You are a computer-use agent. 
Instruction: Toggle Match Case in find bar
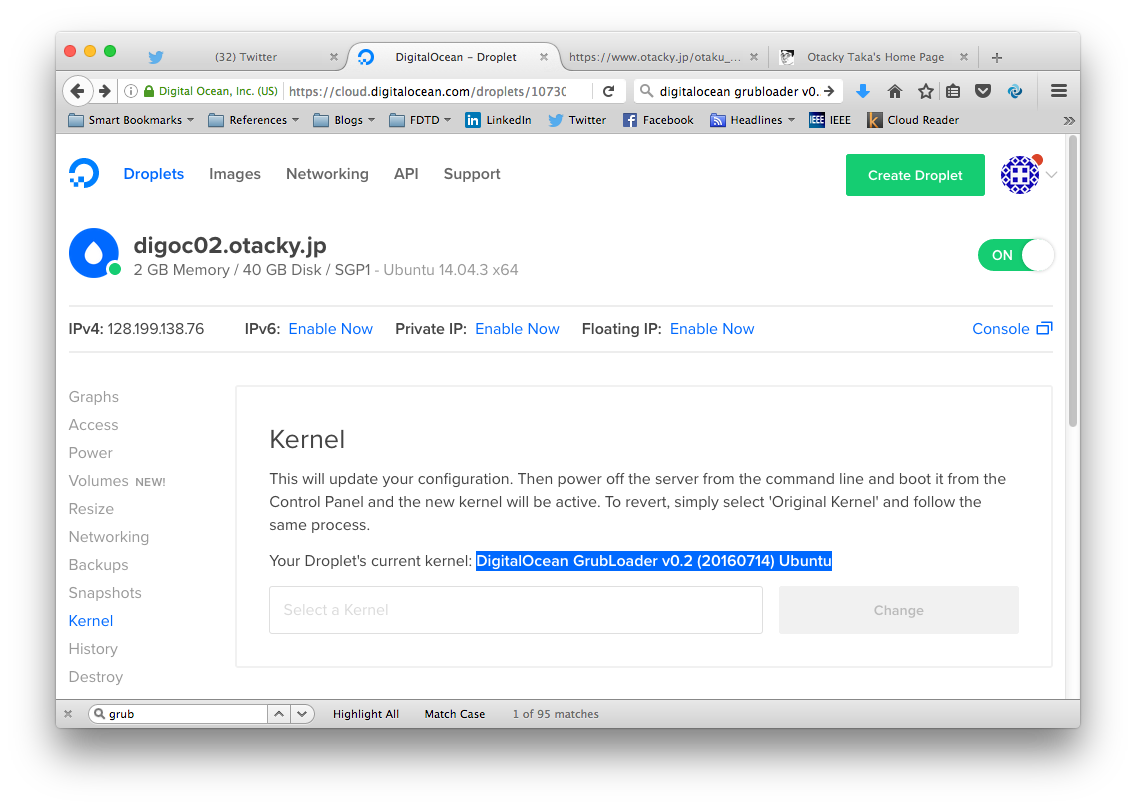pos(455,714)
